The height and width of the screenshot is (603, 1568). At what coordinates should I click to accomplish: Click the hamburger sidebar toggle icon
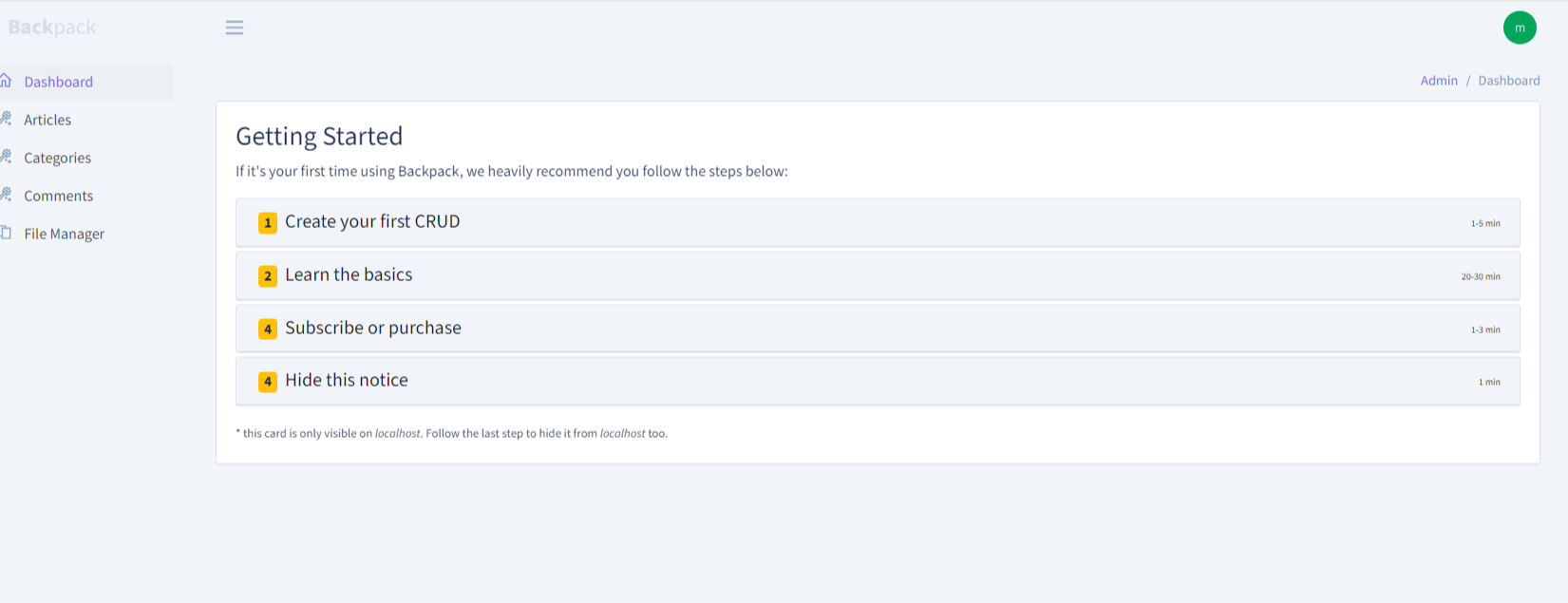235,28
